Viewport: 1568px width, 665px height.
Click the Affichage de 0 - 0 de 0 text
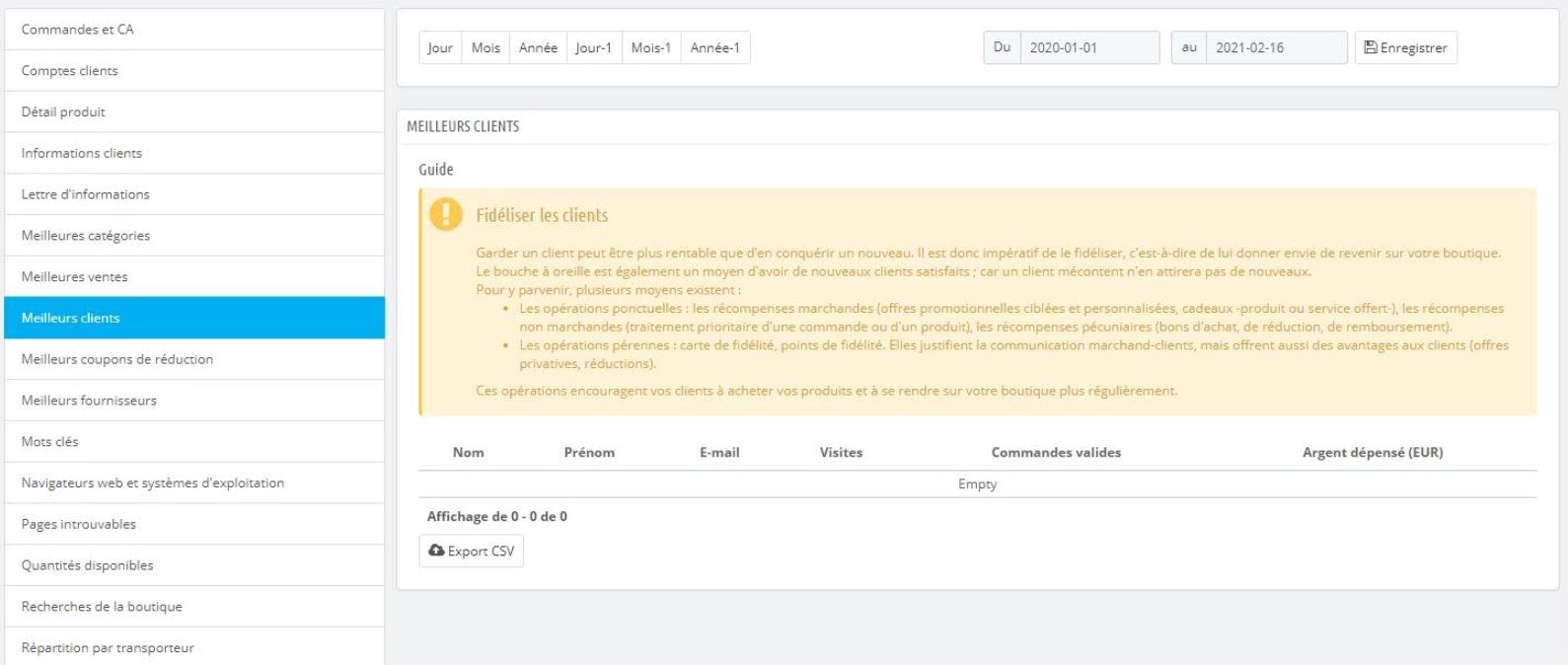[x=497, y=516]
